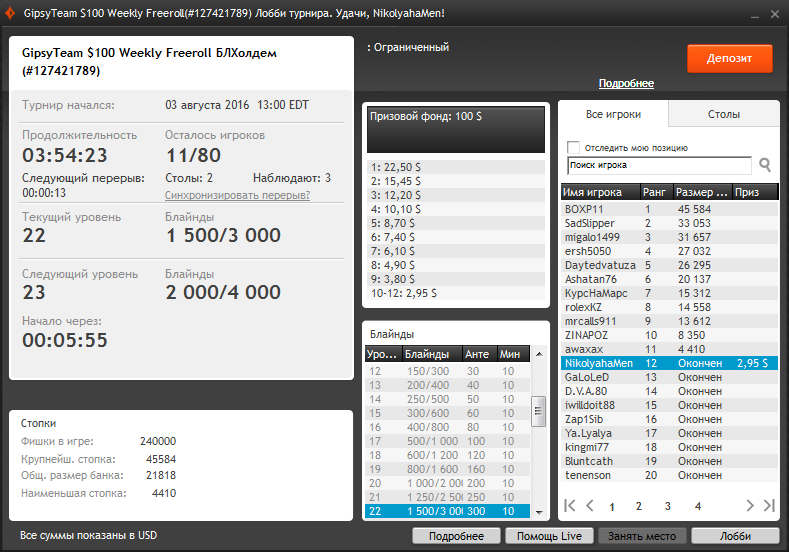The width and height of the screenshot is (789, 552).
Task: Close the tournament lobby window
Action: tap(775, 14)
